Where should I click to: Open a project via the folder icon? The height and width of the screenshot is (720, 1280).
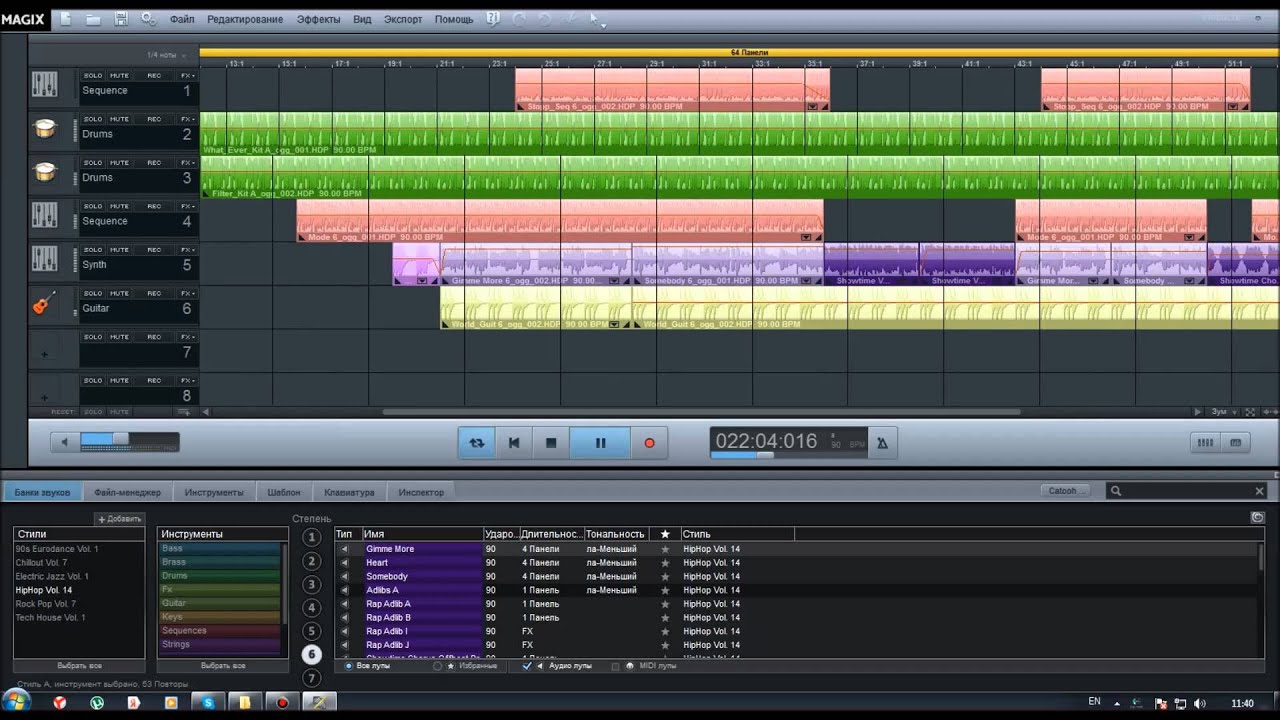93,19
